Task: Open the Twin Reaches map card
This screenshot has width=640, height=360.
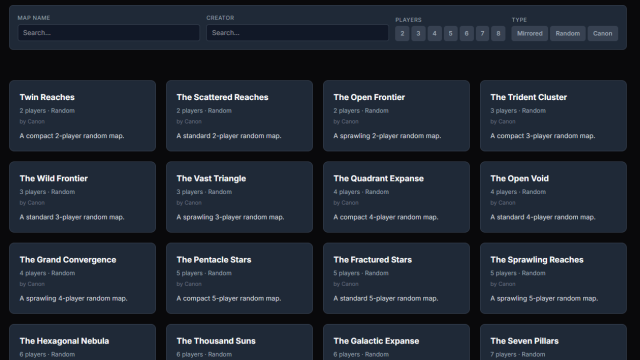Action: point(82,116)
